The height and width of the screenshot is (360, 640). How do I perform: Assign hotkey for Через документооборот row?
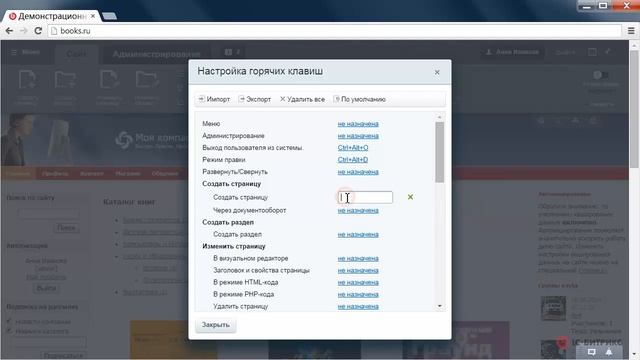point(358,210)
